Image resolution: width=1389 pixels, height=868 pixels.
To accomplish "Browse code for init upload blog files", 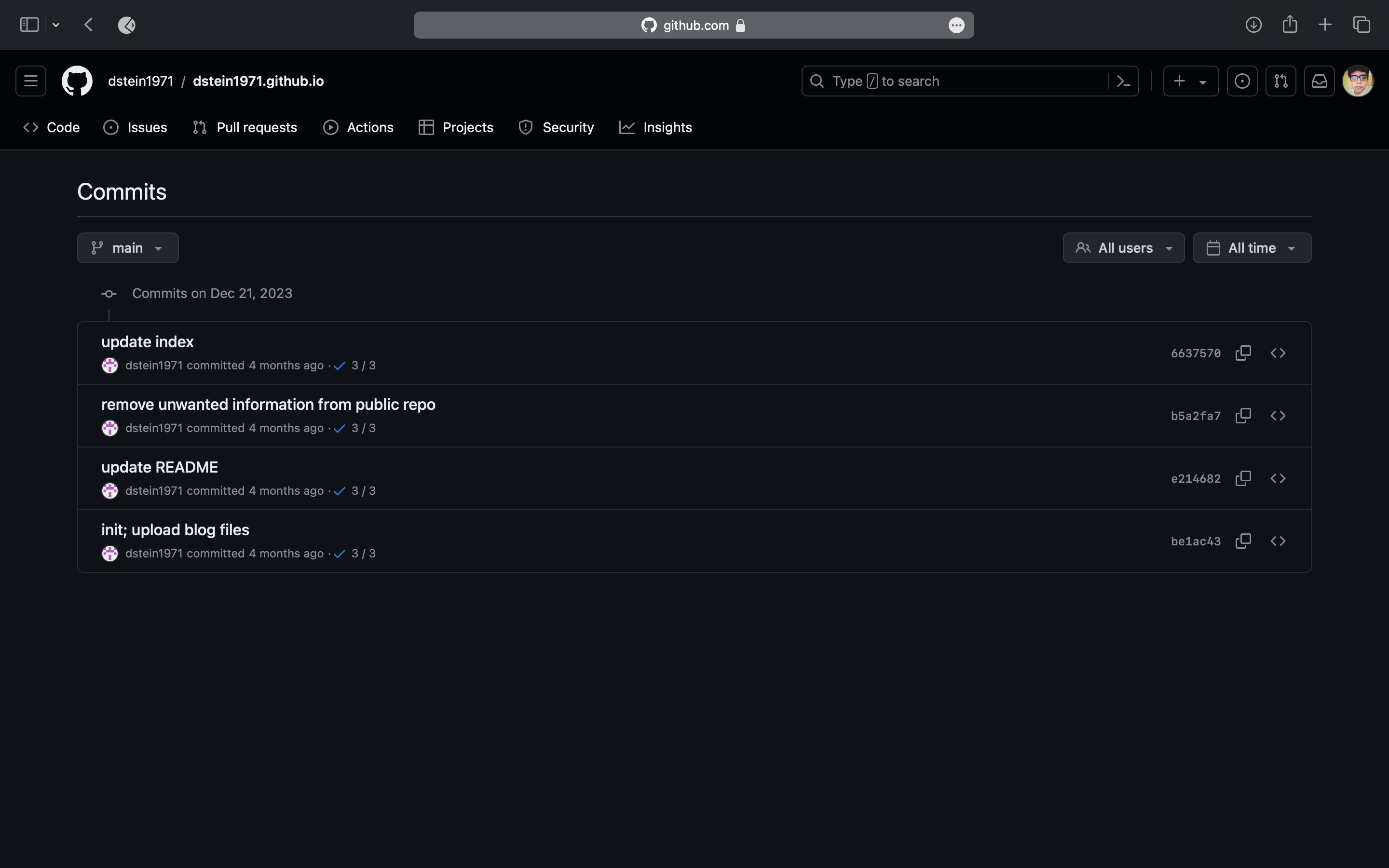I will pyautogui.click(x=1278, y=541).
